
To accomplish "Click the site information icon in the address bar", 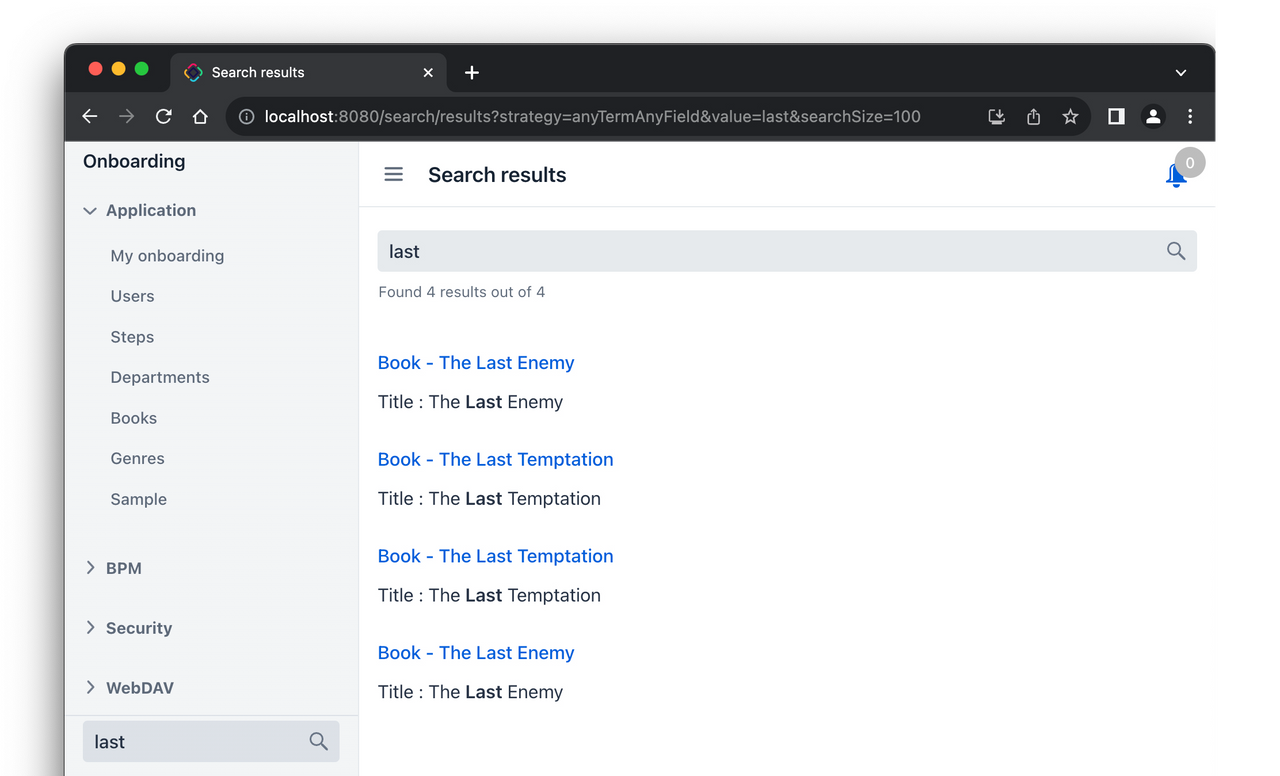I will (x=246, y=116).
